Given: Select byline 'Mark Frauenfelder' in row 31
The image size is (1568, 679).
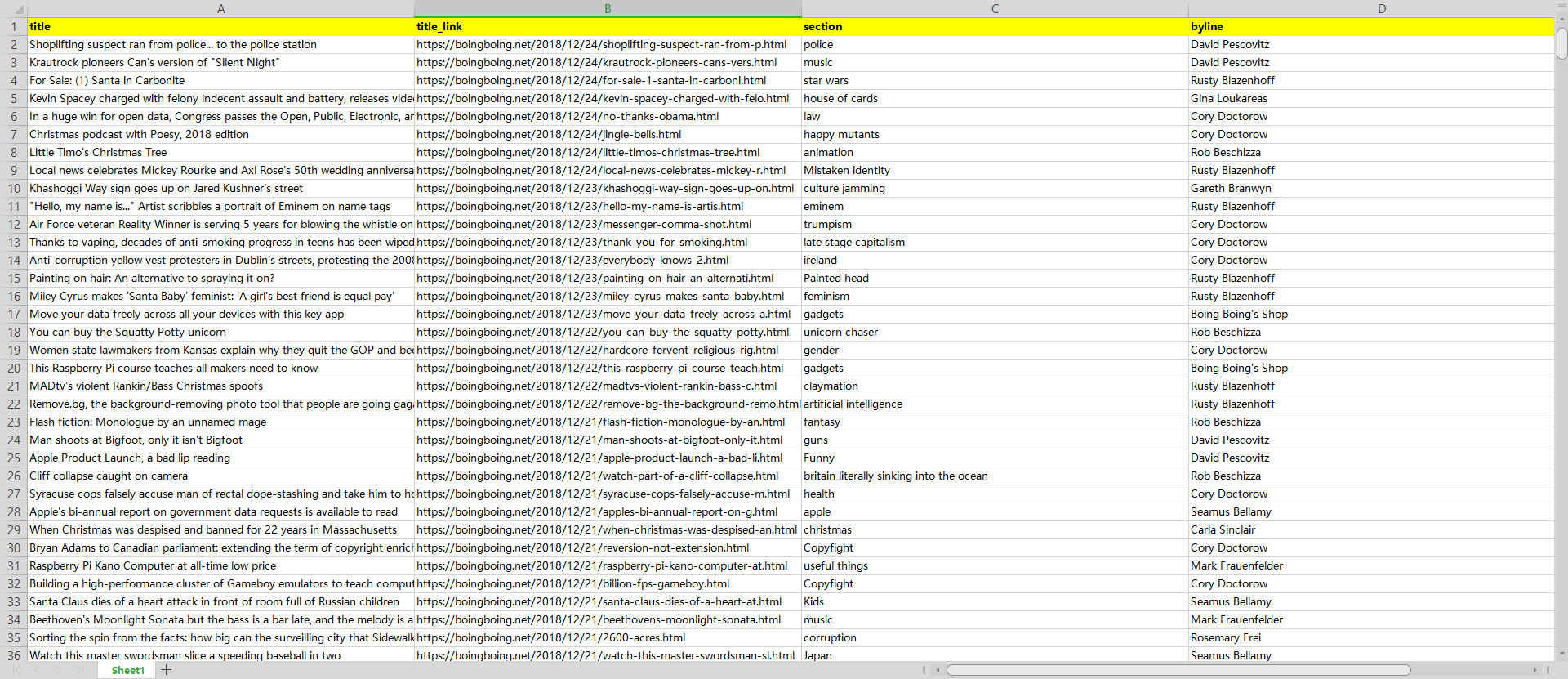Looking at the screenshot, I should point(1371,565).
